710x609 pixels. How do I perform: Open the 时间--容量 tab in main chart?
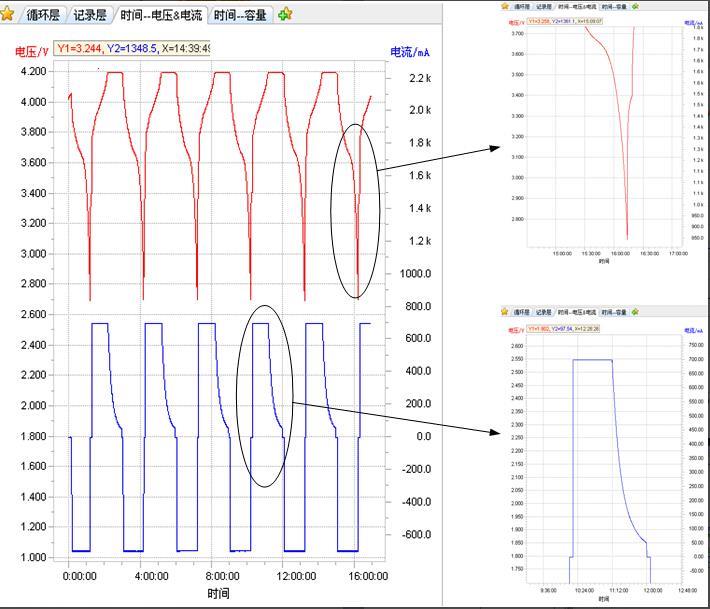[241, 16]
